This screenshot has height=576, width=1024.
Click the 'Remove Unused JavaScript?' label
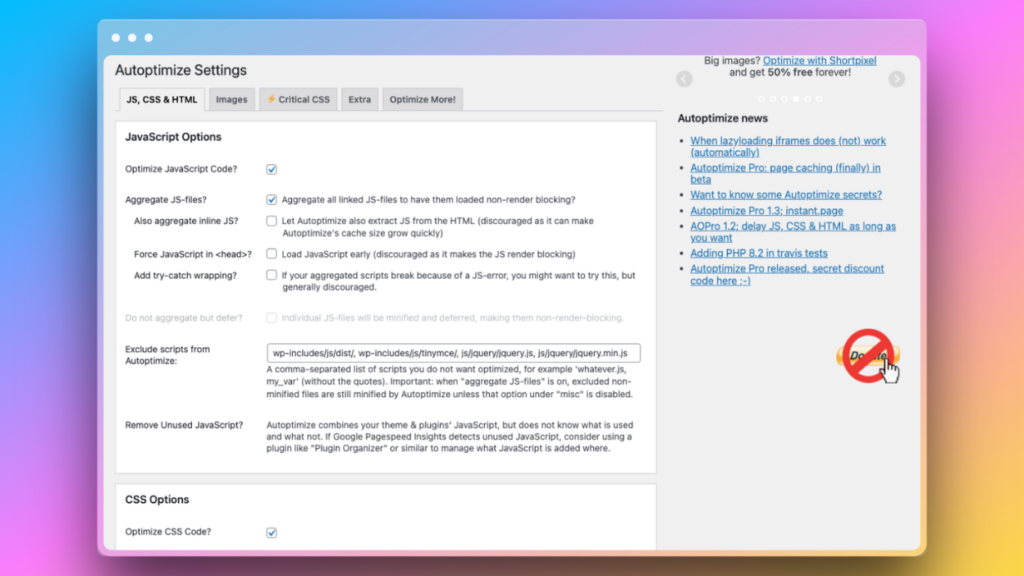[184, 424]
